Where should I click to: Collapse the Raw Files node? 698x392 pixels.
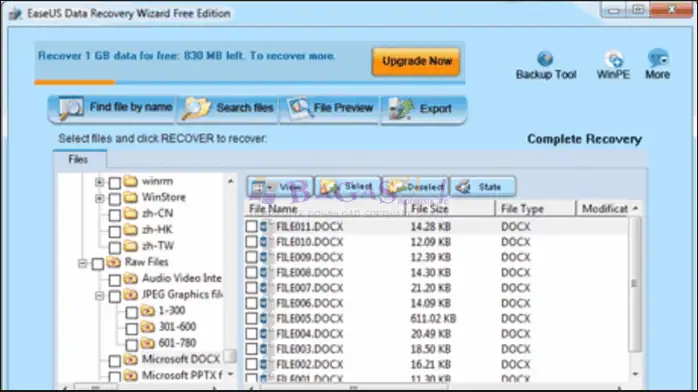point(82,263)
